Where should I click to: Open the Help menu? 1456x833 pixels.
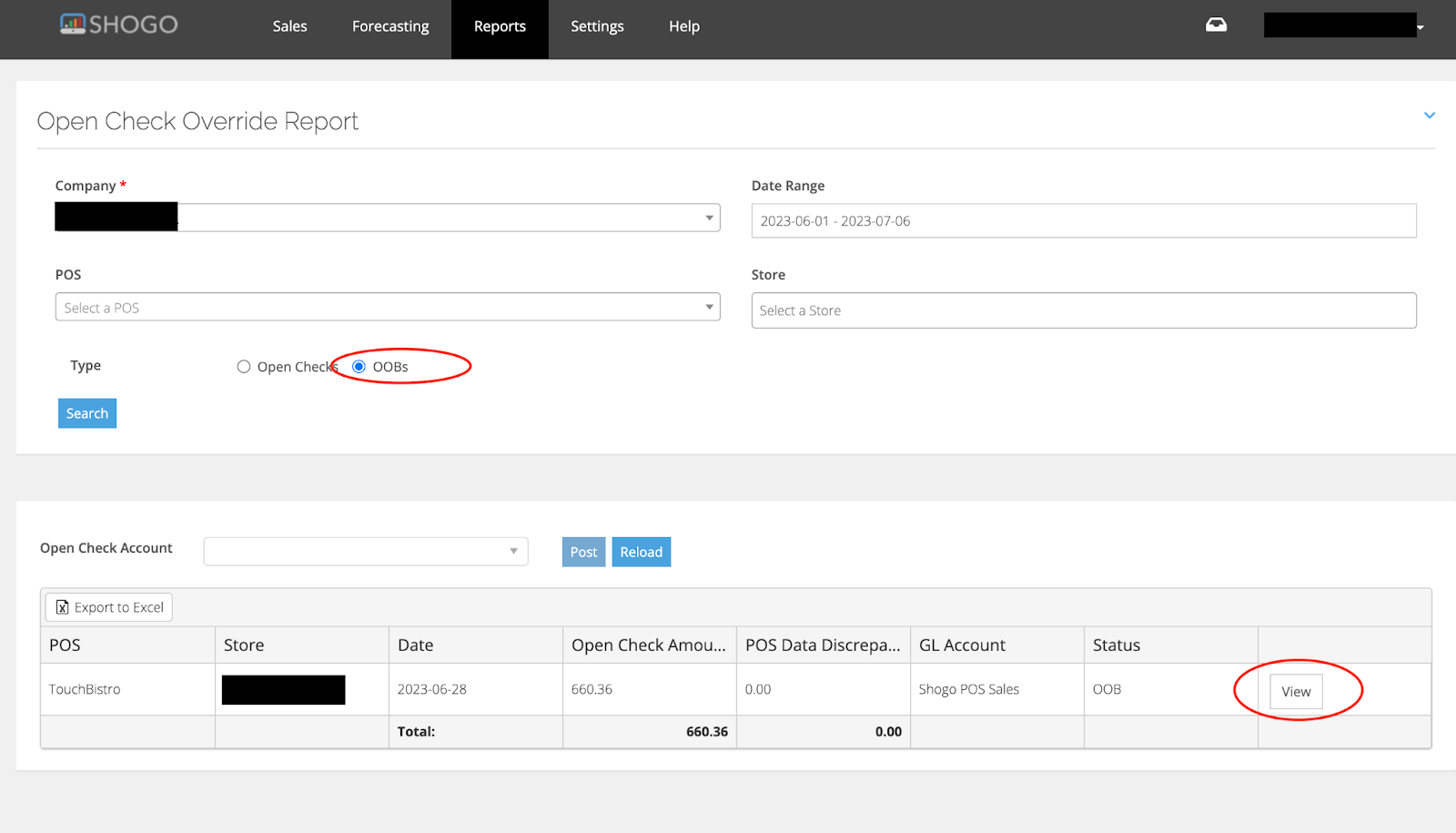tap(684, 26)
